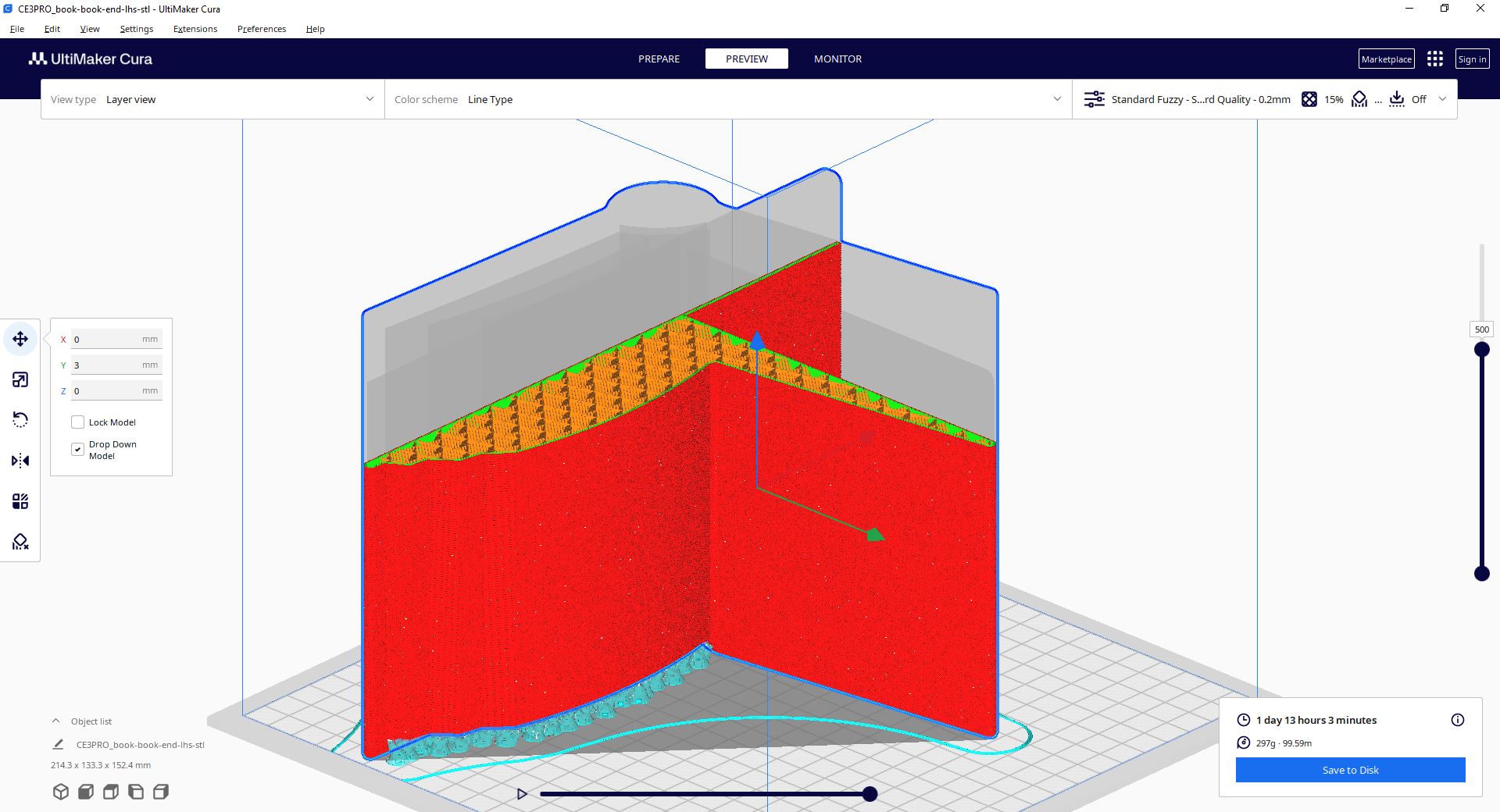This screenshot has width=1500, height=812.
Task: Select the PREVIEW stage tab
Action: point(747,59)
